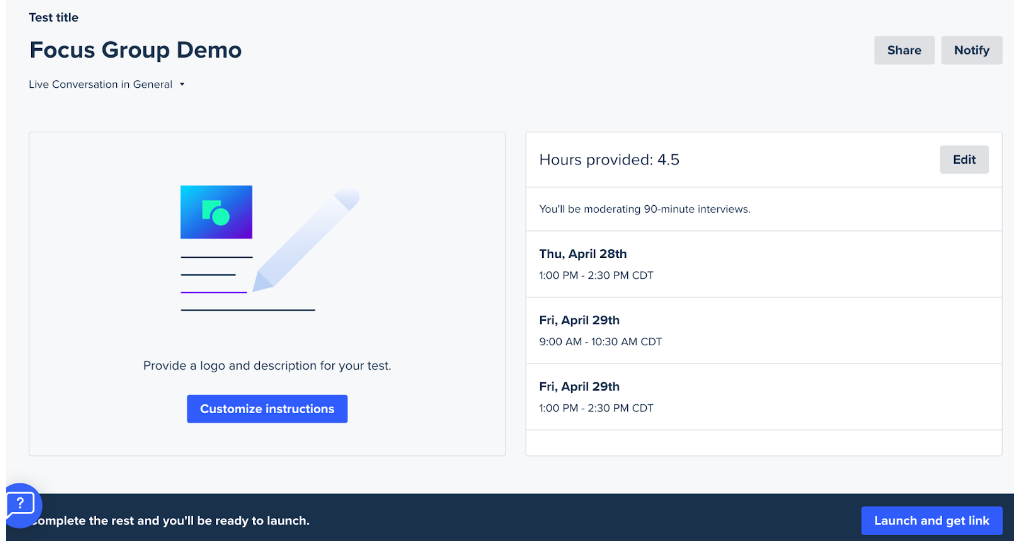This screenshot has height=546, width=1020.
Task: Click the Hours provided: 4.5 header
Action: [609, 160]
